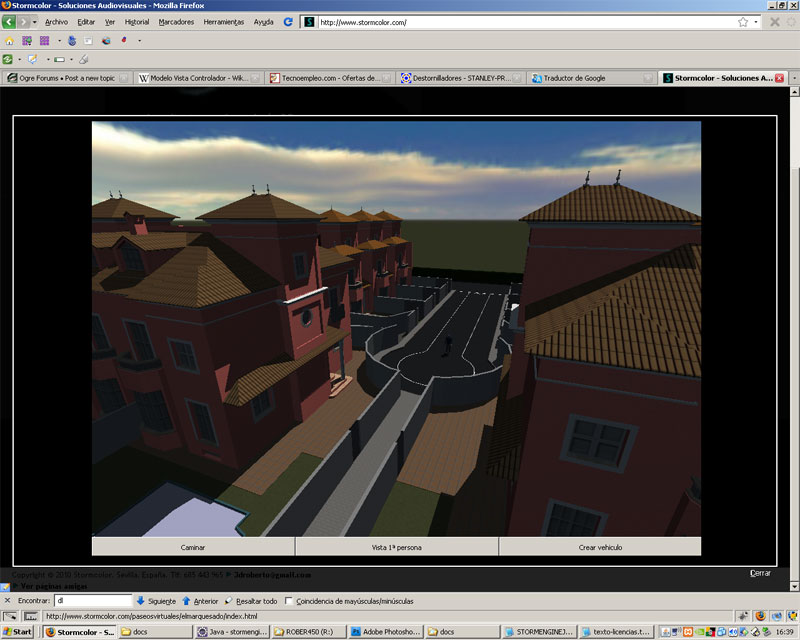Click the blue-red globe icon in bookmarks toolbar
800x640 pixels.
point(106,41)
